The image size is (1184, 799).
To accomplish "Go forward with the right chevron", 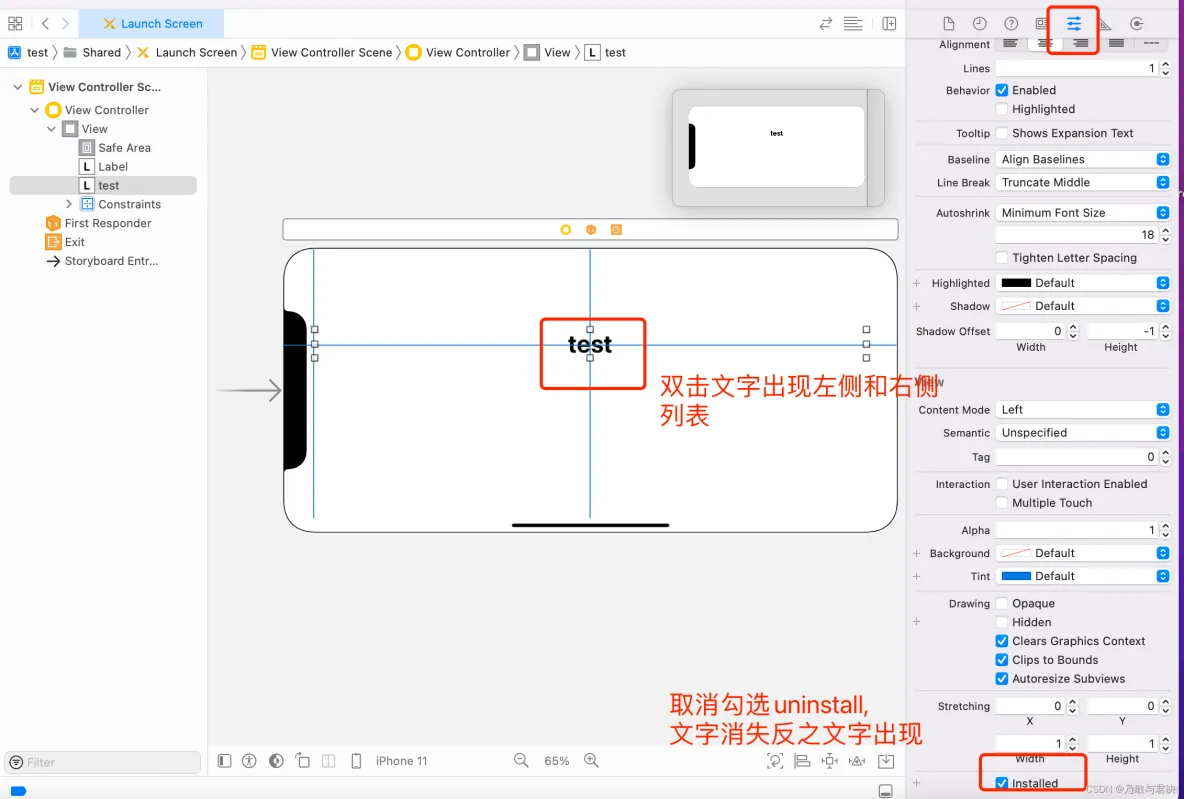I will tap(66, 23).
